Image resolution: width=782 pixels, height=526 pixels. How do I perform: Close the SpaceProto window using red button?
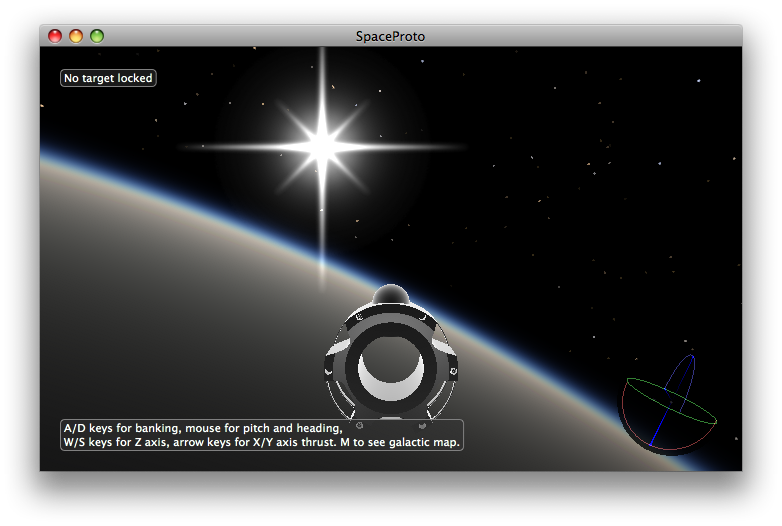point(55,36)
